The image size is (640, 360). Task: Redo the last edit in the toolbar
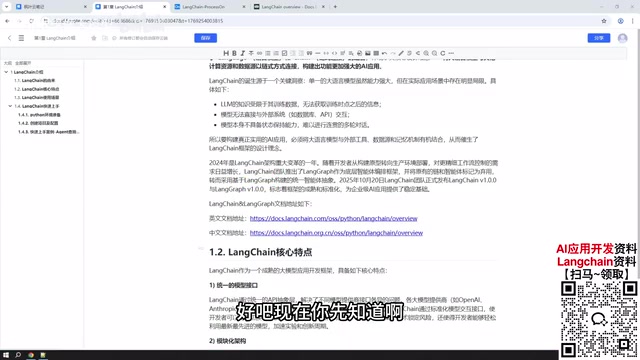393,53
